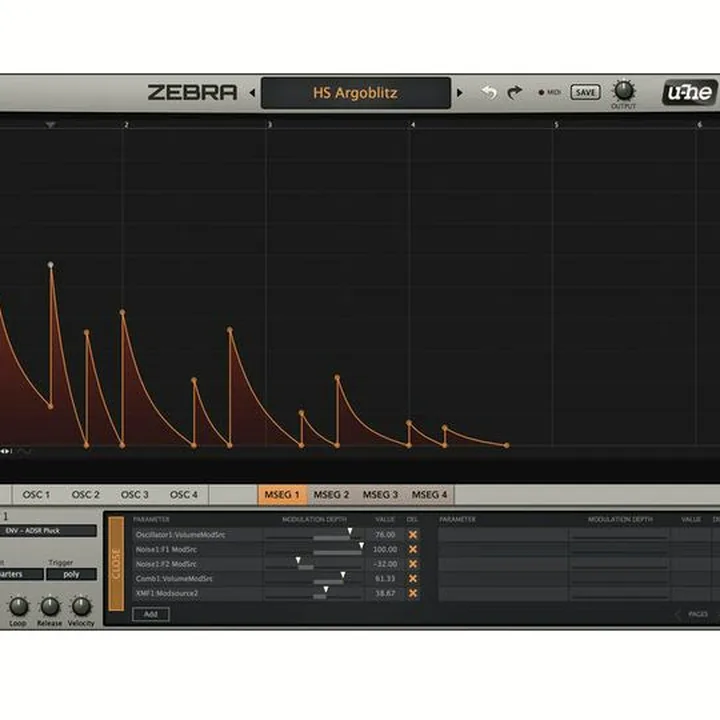Screen dimensions: 720x720
Task: Add a new modulation target with Add
Action: (x=151, y=614)
